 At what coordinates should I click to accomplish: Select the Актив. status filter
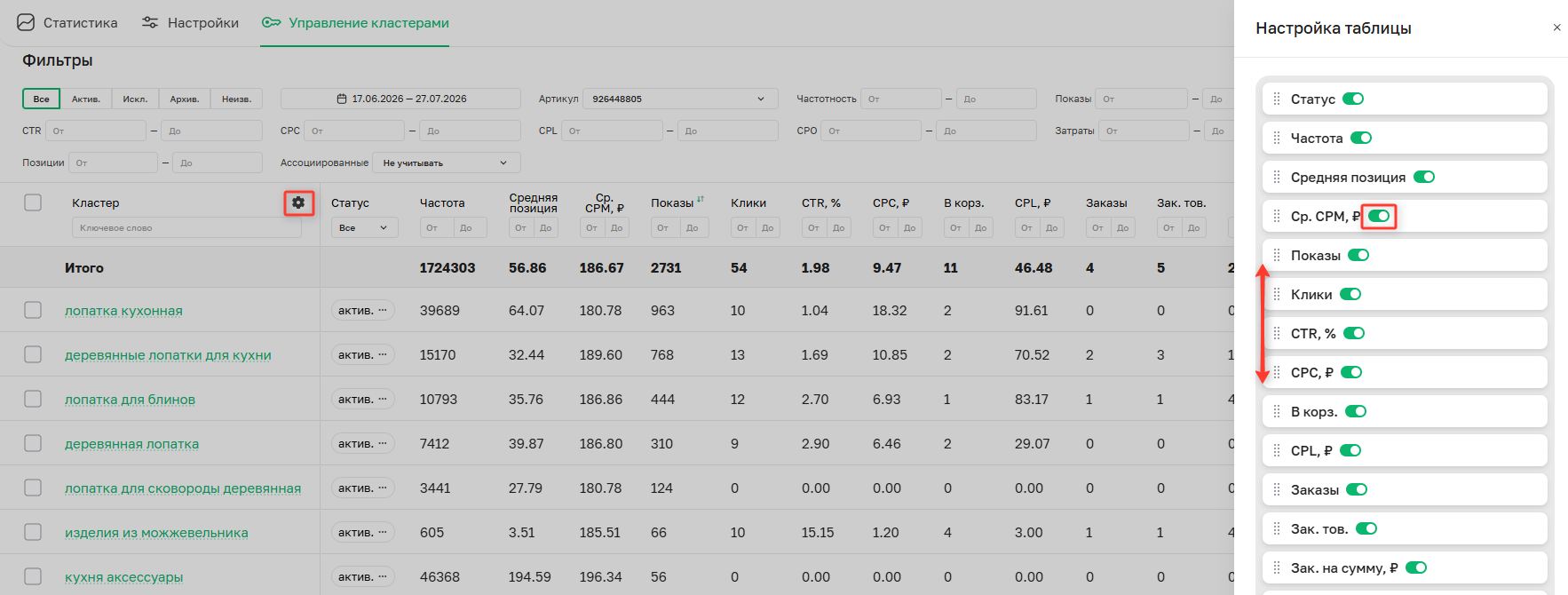(85, 99)
